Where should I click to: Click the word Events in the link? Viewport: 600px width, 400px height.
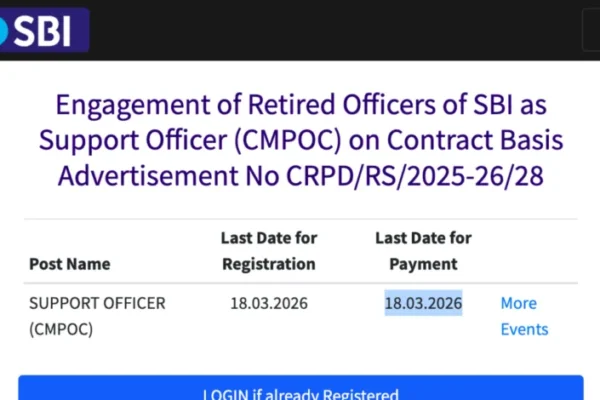(x=524, y=329)
